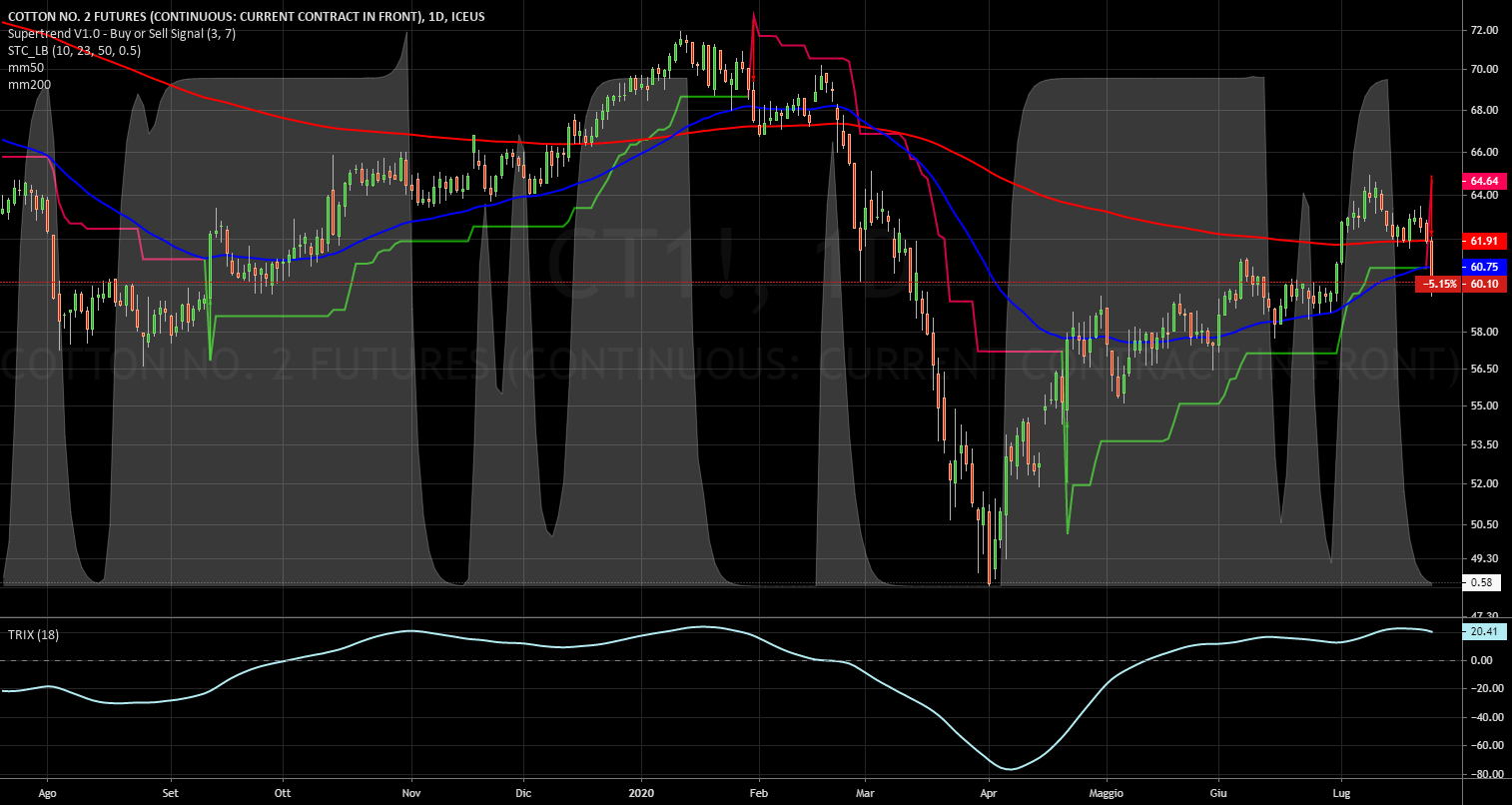Click the 61.91 mm200 price label

click(x=1483, y=241)
